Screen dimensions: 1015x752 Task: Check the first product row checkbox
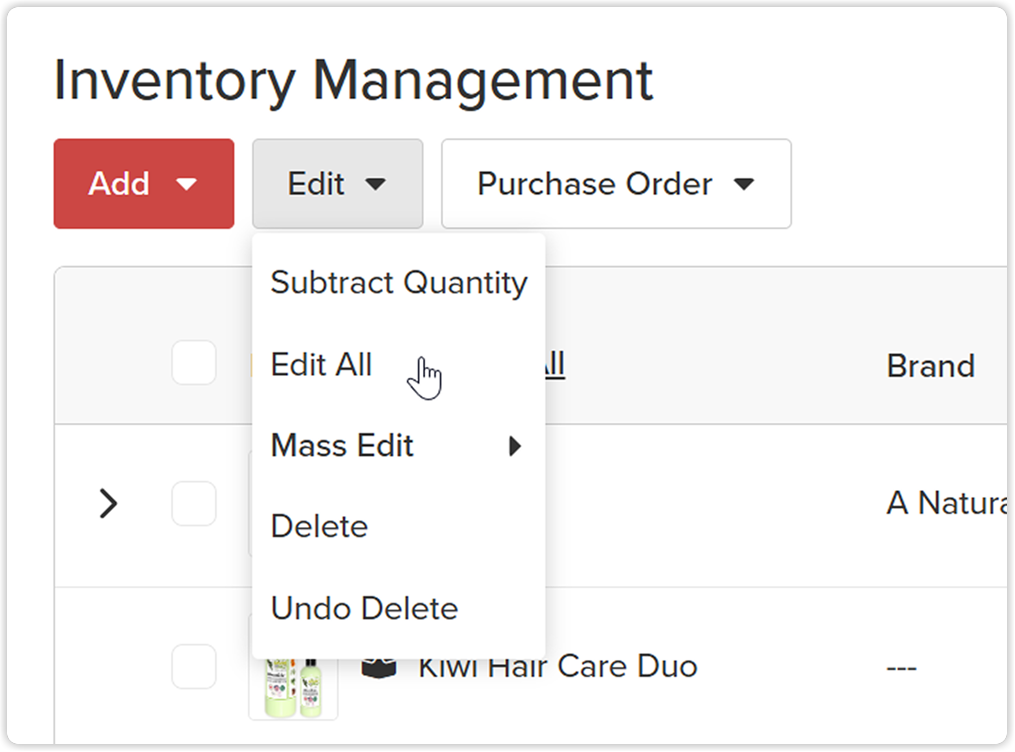[x=194, y=503]
